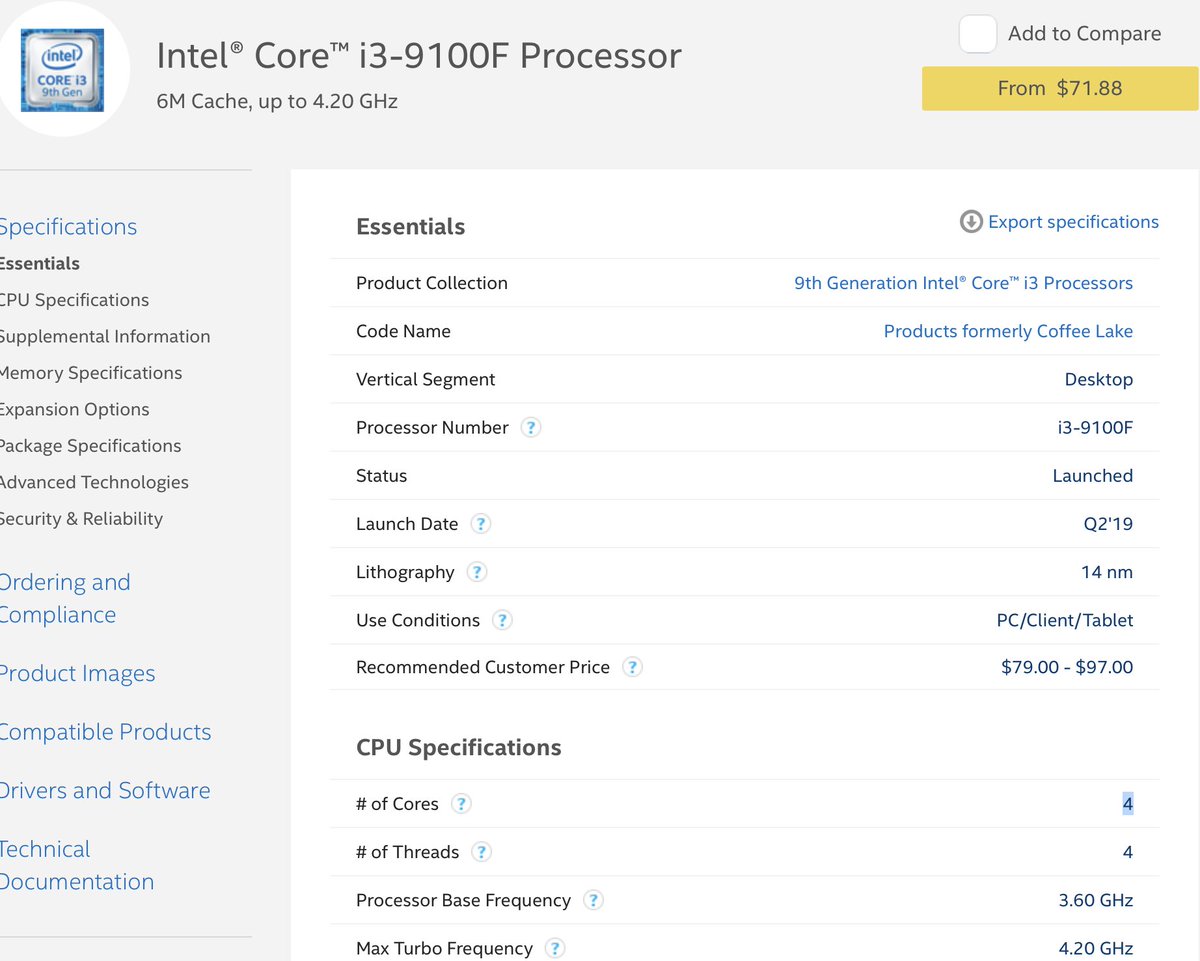Open Product Images section
Viewport: 1200px width, 961px height.
pos(77,674)
